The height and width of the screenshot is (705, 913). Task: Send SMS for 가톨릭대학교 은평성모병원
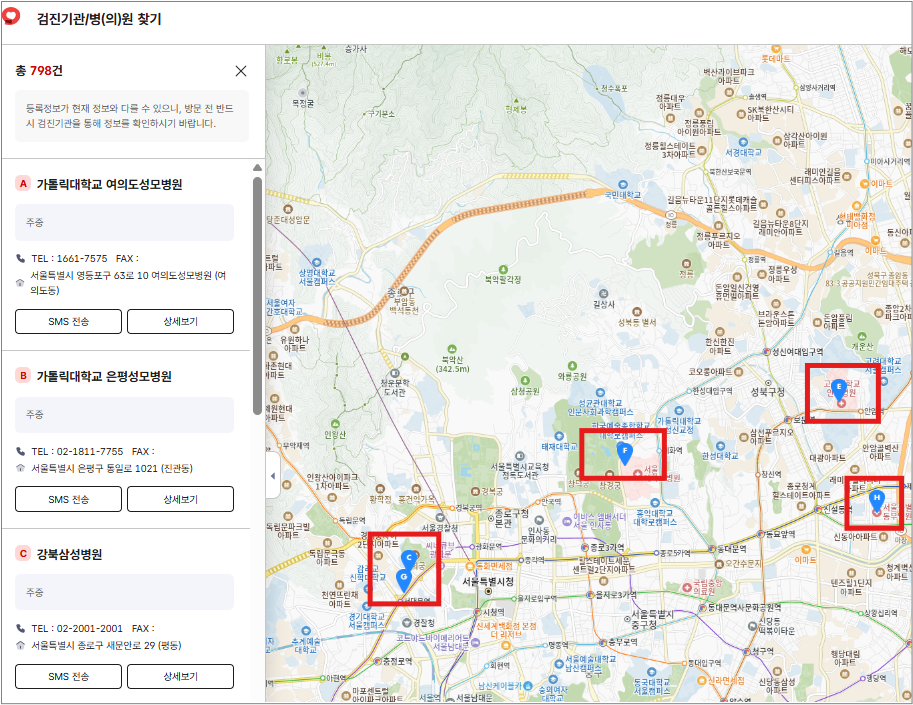tap(68, 498)
